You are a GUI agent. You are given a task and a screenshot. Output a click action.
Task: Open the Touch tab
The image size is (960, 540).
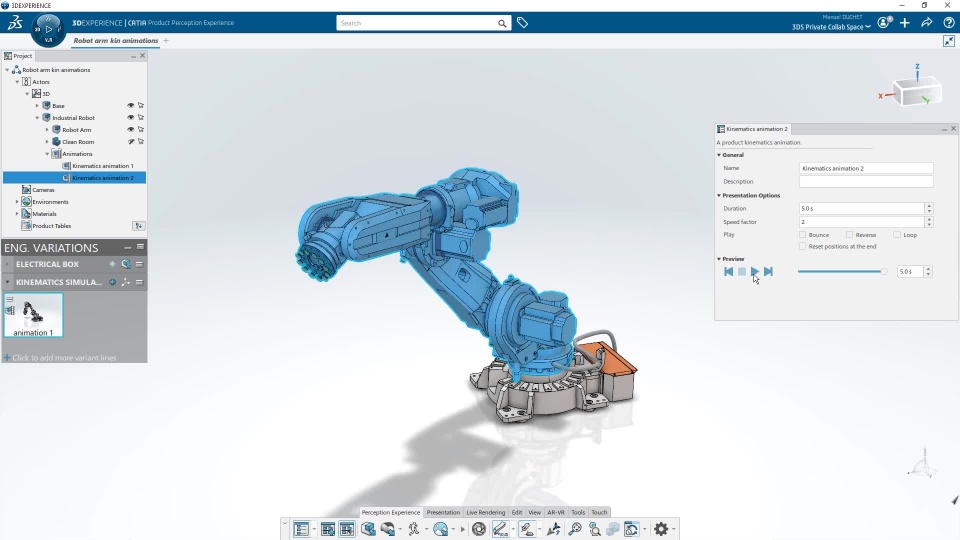tap(599, 512)
